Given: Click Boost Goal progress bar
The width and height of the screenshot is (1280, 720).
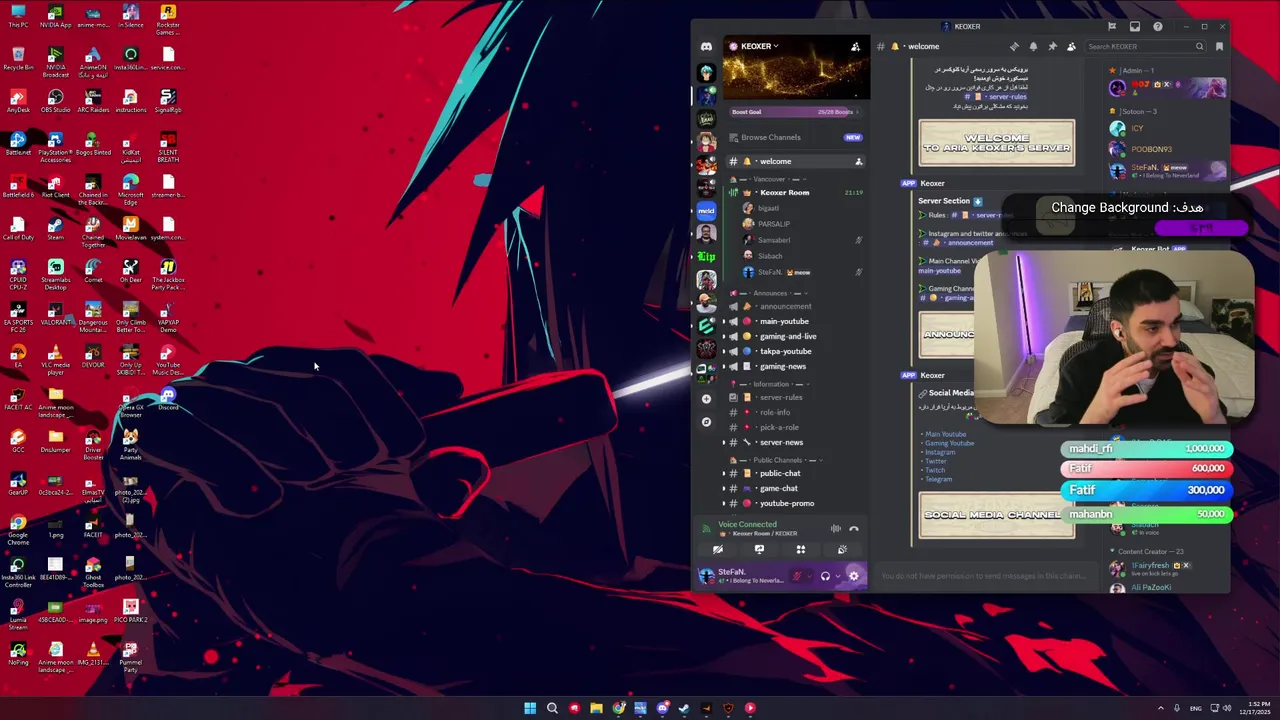Looking at the screenshot, I should [796, 112].
